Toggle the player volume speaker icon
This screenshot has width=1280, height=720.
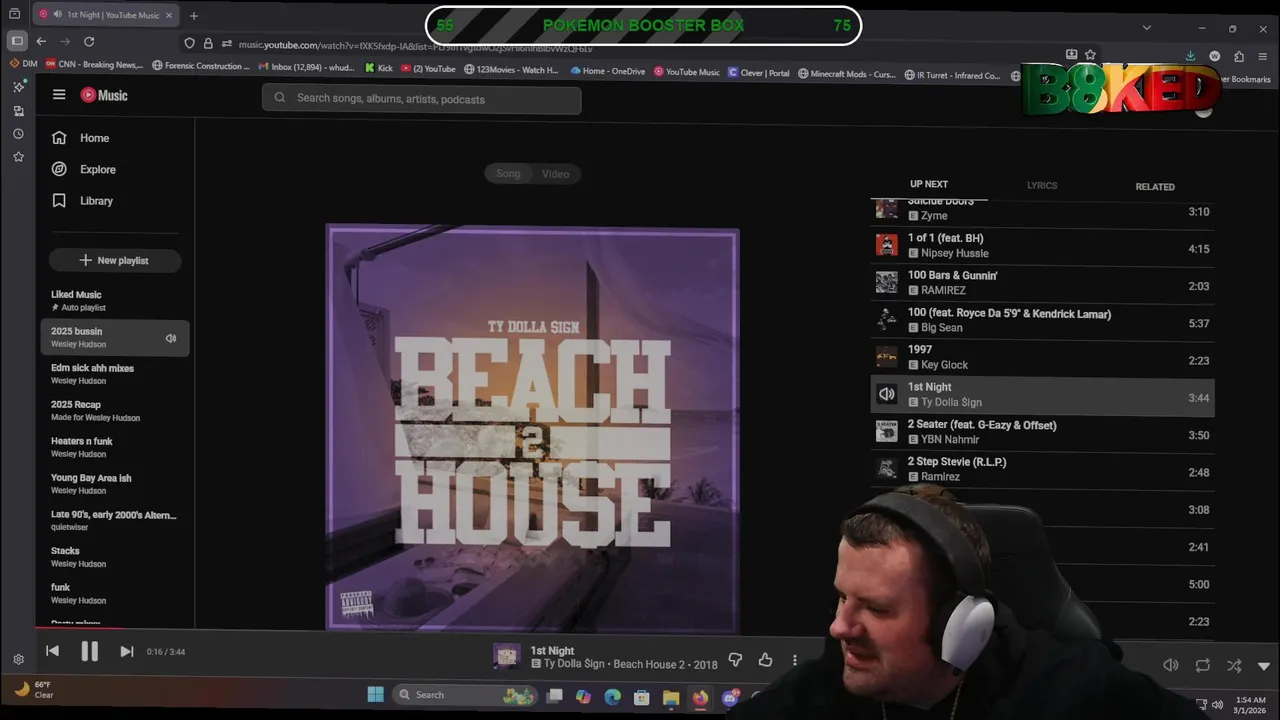(1171, 665)
